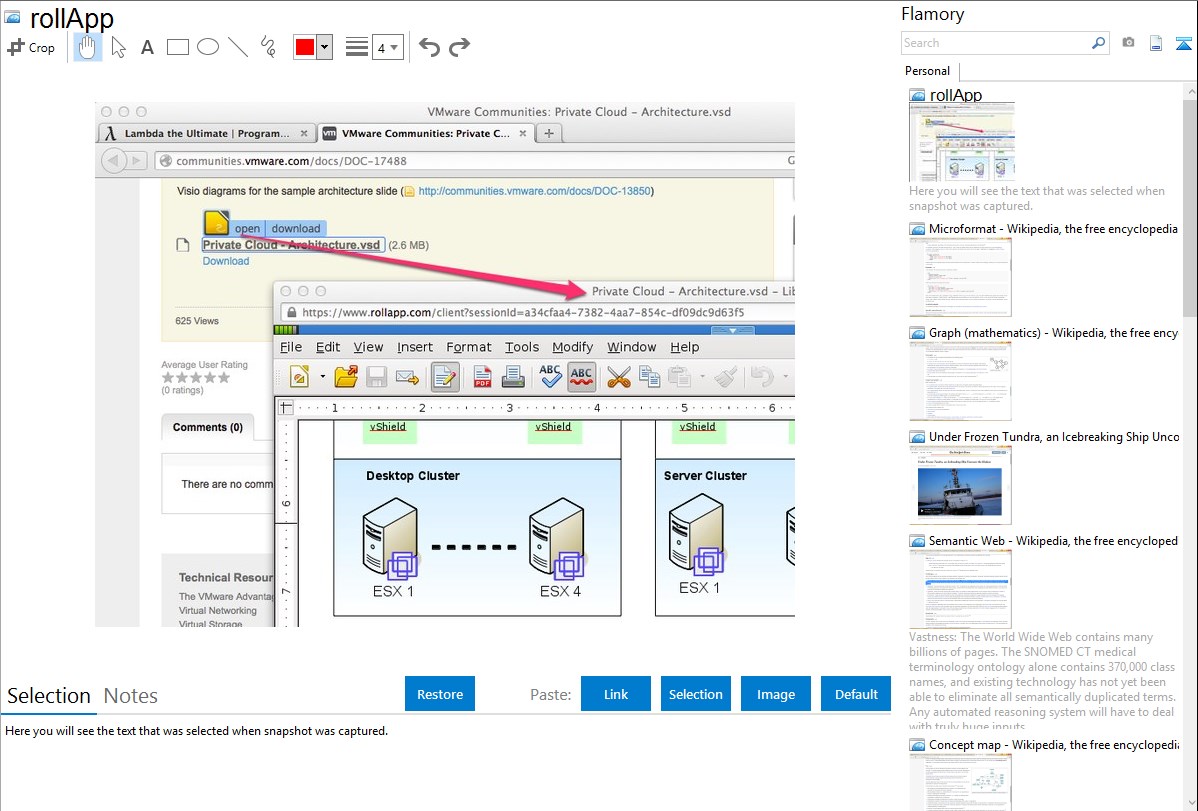
Task: Switch to the Selection tab
Action: (x=49, y=696)
